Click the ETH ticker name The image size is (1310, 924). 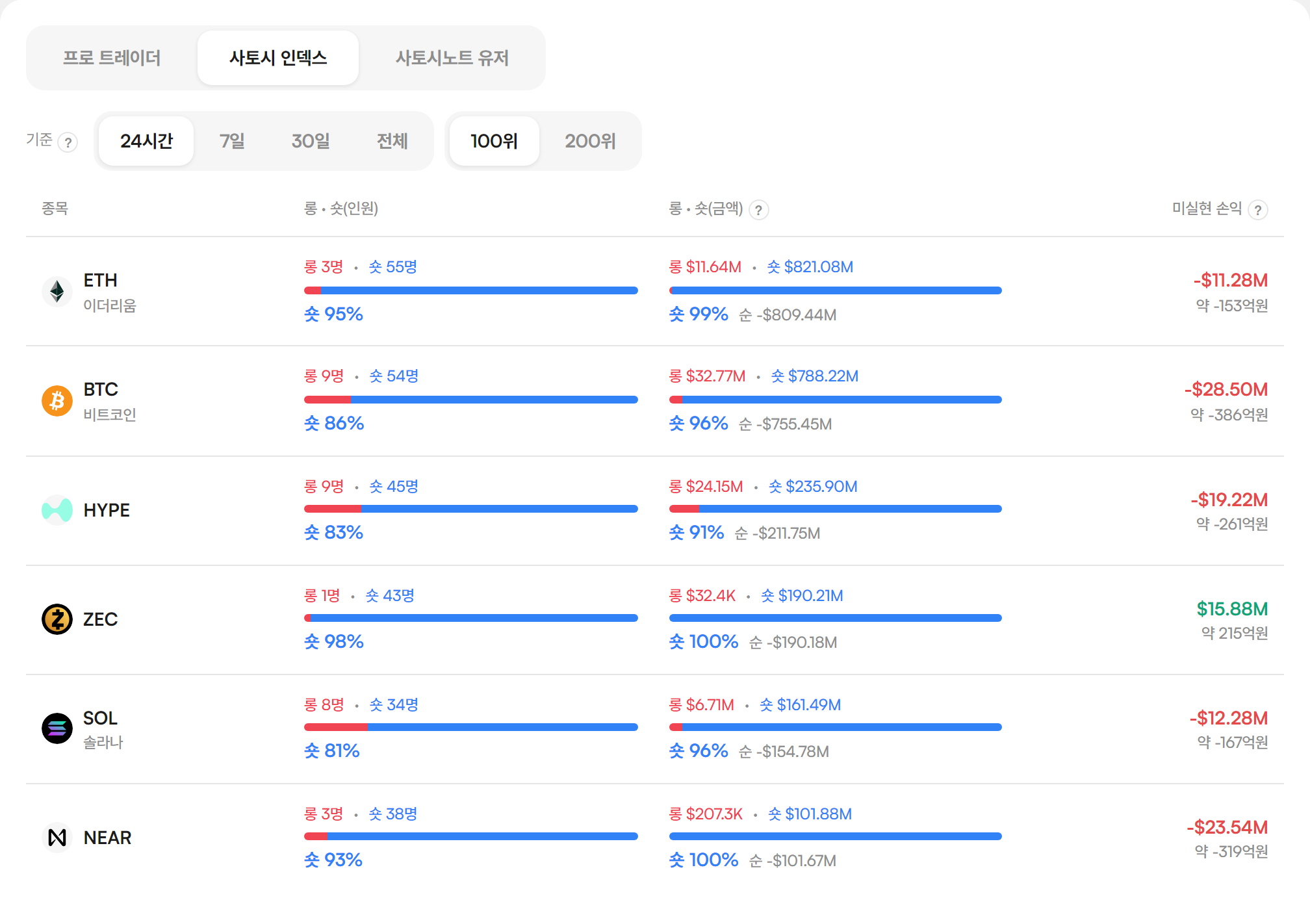(x=101, y=280)
